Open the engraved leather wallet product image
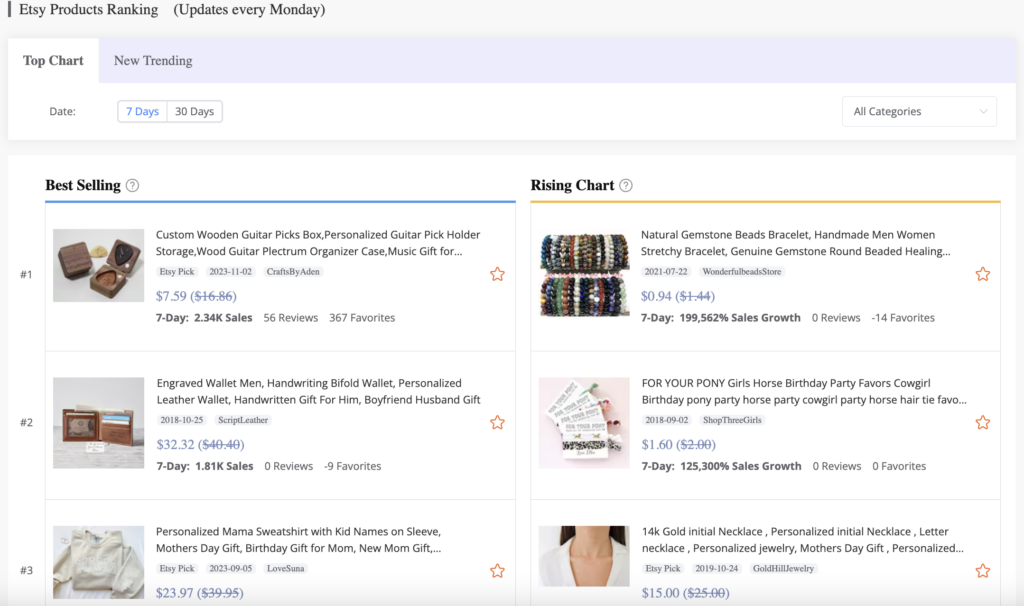1024x606 pixels. coord(99,423)
